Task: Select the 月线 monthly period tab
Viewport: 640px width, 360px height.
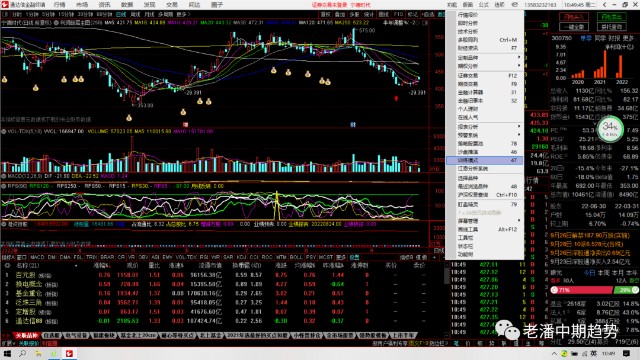Action: click(x=149, y=14)
